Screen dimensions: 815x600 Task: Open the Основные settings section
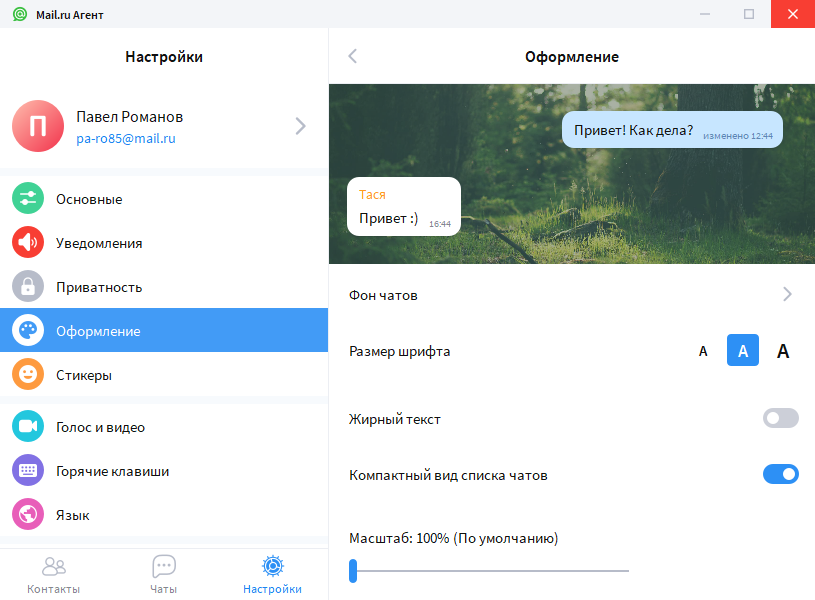click(164, 199)
